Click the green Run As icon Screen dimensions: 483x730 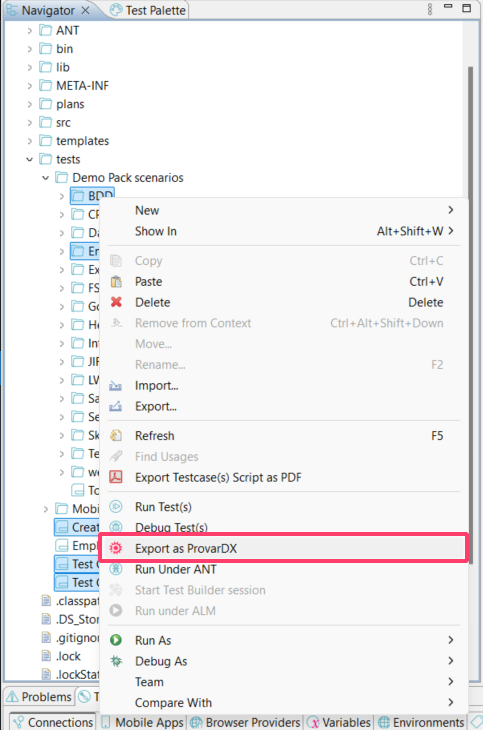click(x=116, y=640)
